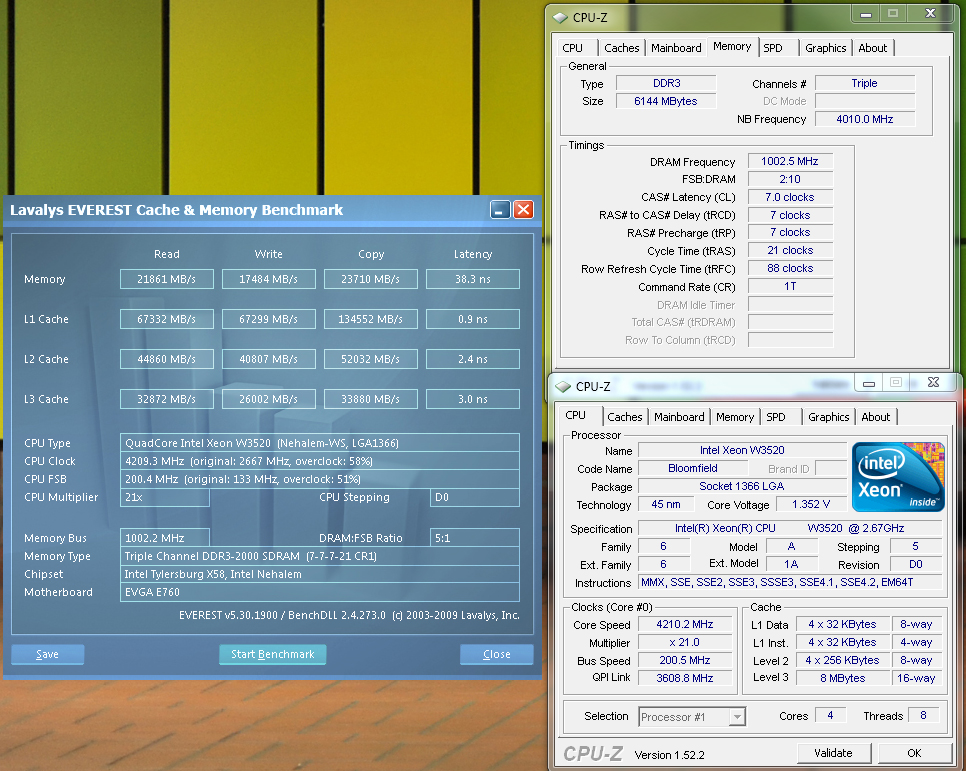Screen dimensions: 966x771
Task: Open the Caches tab in the lower CPU-Z window
Action: coord(625,417)
